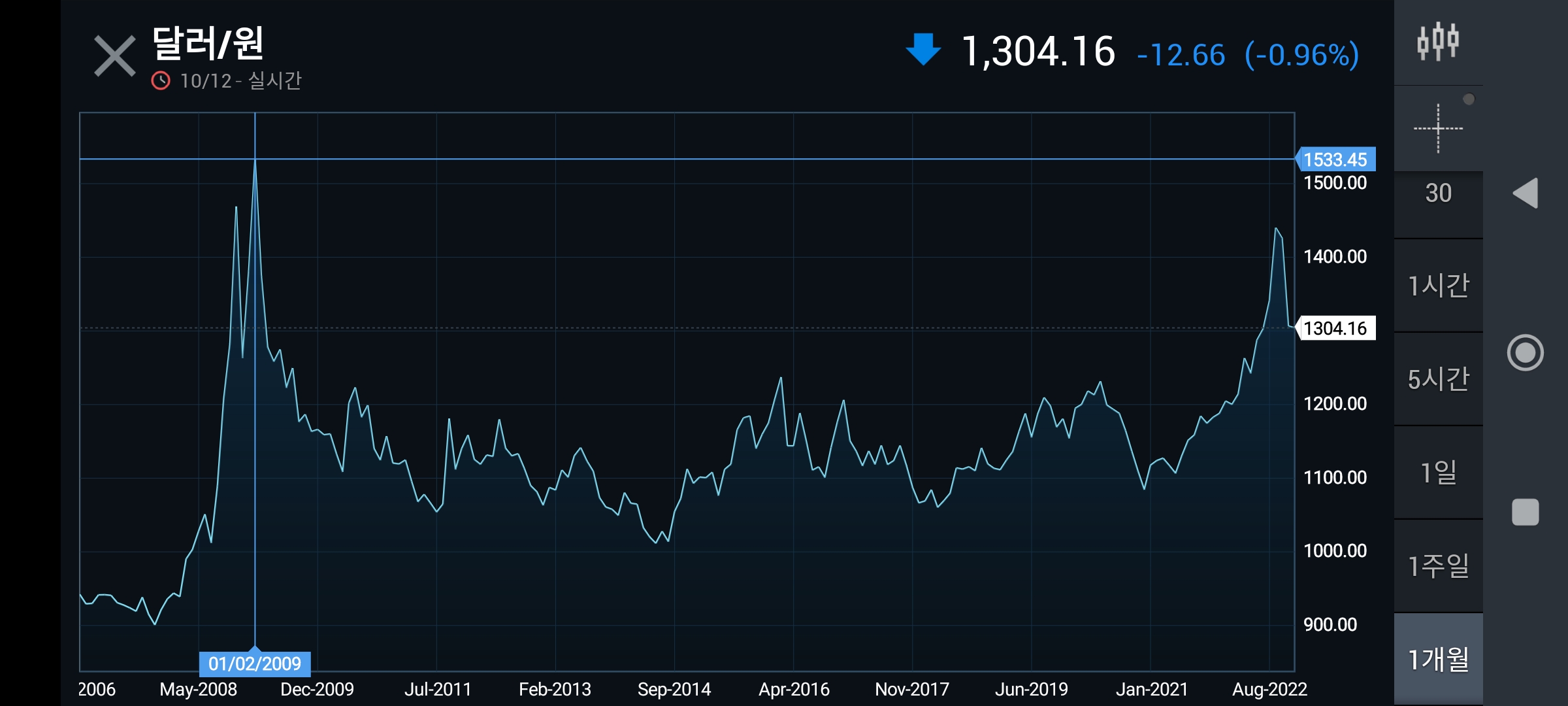Click the 1533.45 crosshair price label

pos(1335,160)
